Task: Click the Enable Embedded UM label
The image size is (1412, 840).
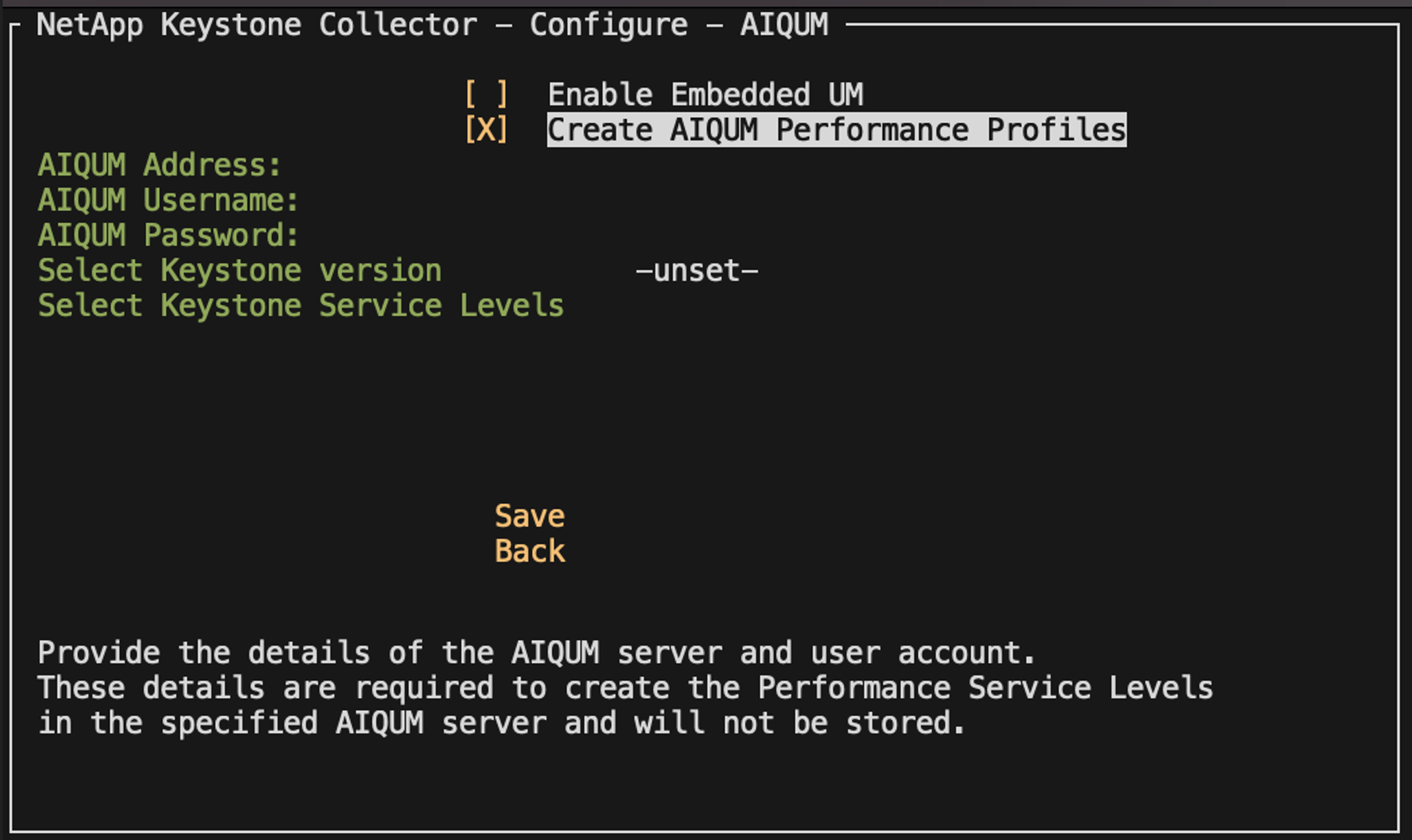Action: 705,94
